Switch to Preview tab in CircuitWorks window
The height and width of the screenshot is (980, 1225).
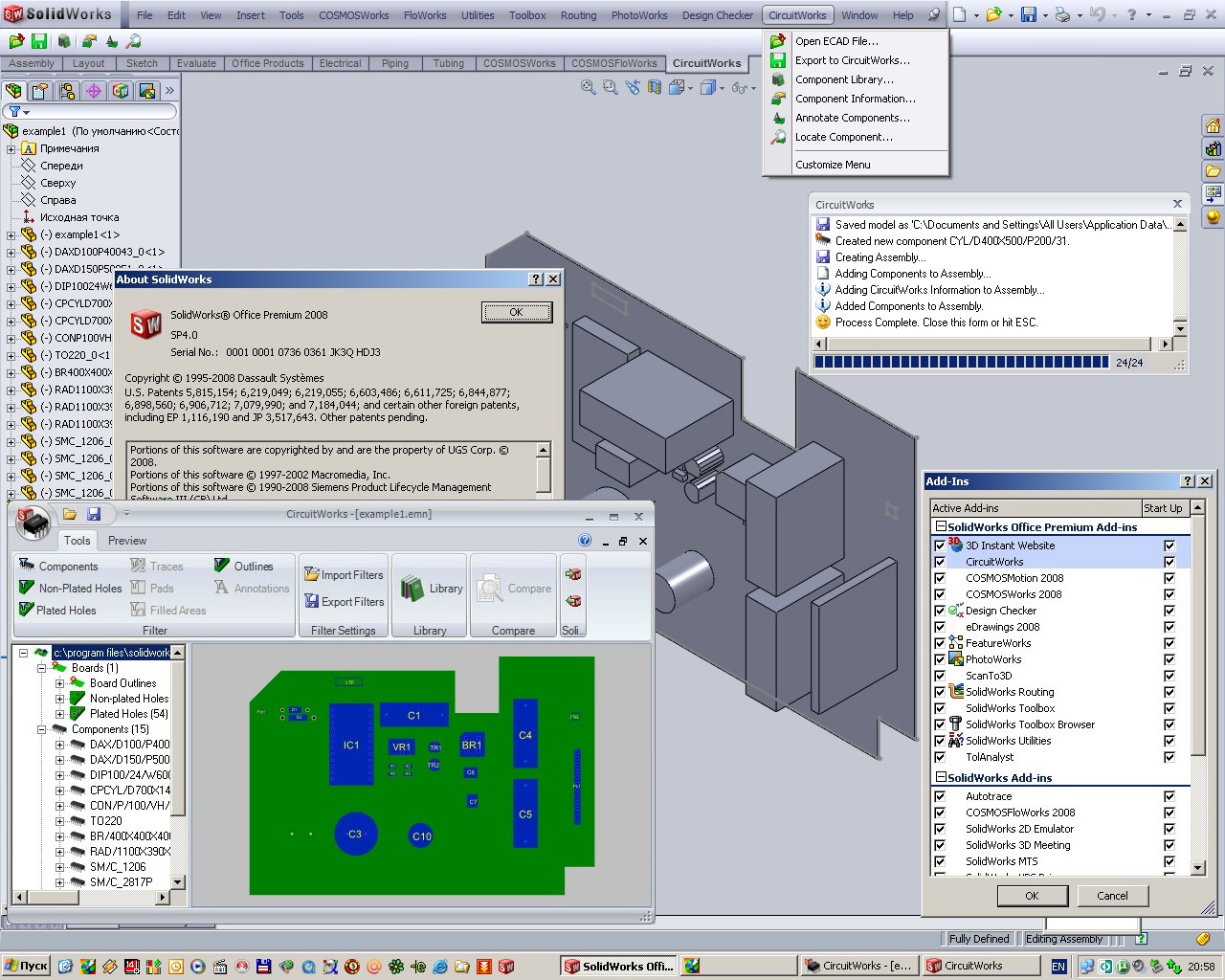click(x=127, y=541)
